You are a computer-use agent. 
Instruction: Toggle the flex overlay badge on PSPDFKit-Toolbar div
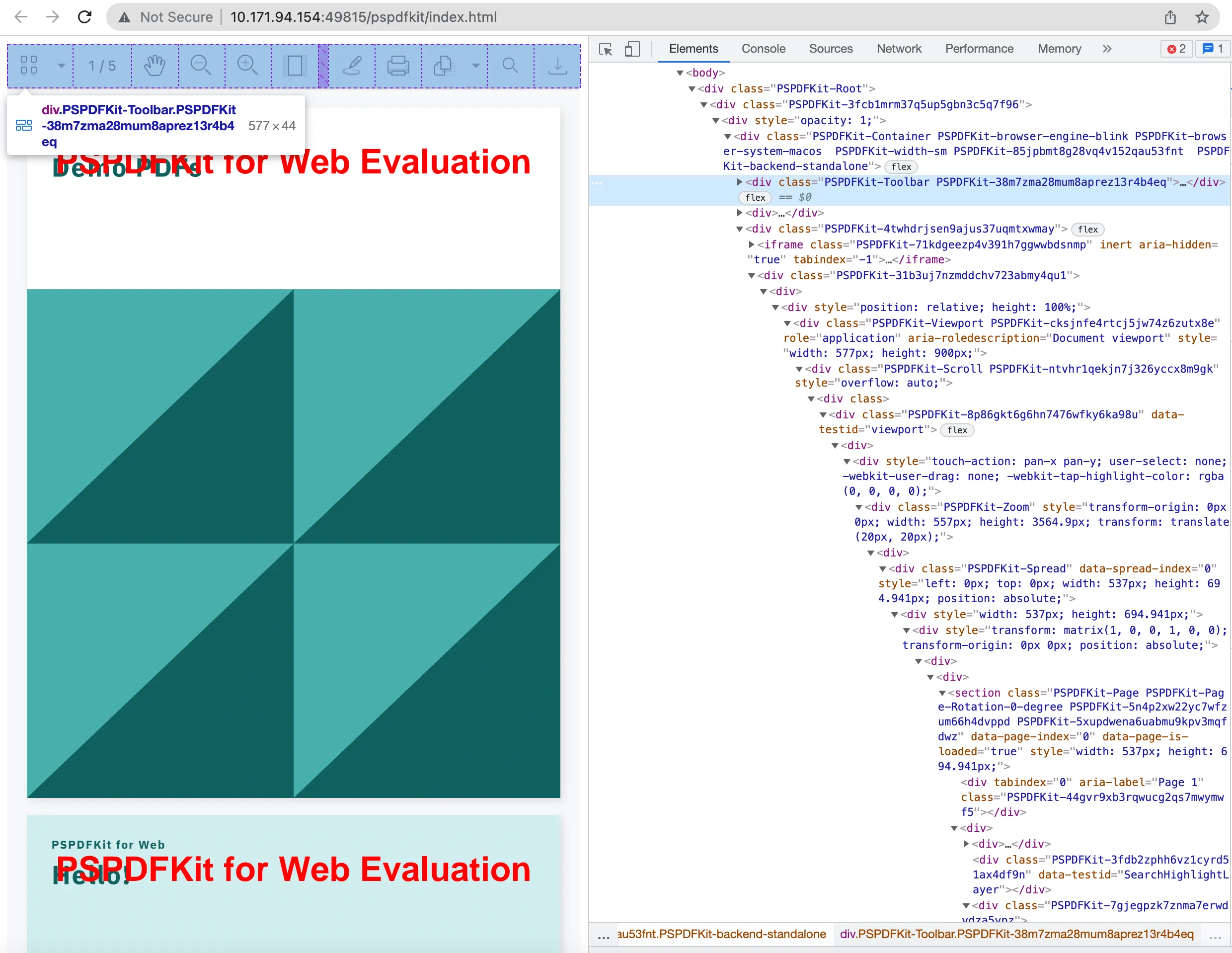coord(754,197)
